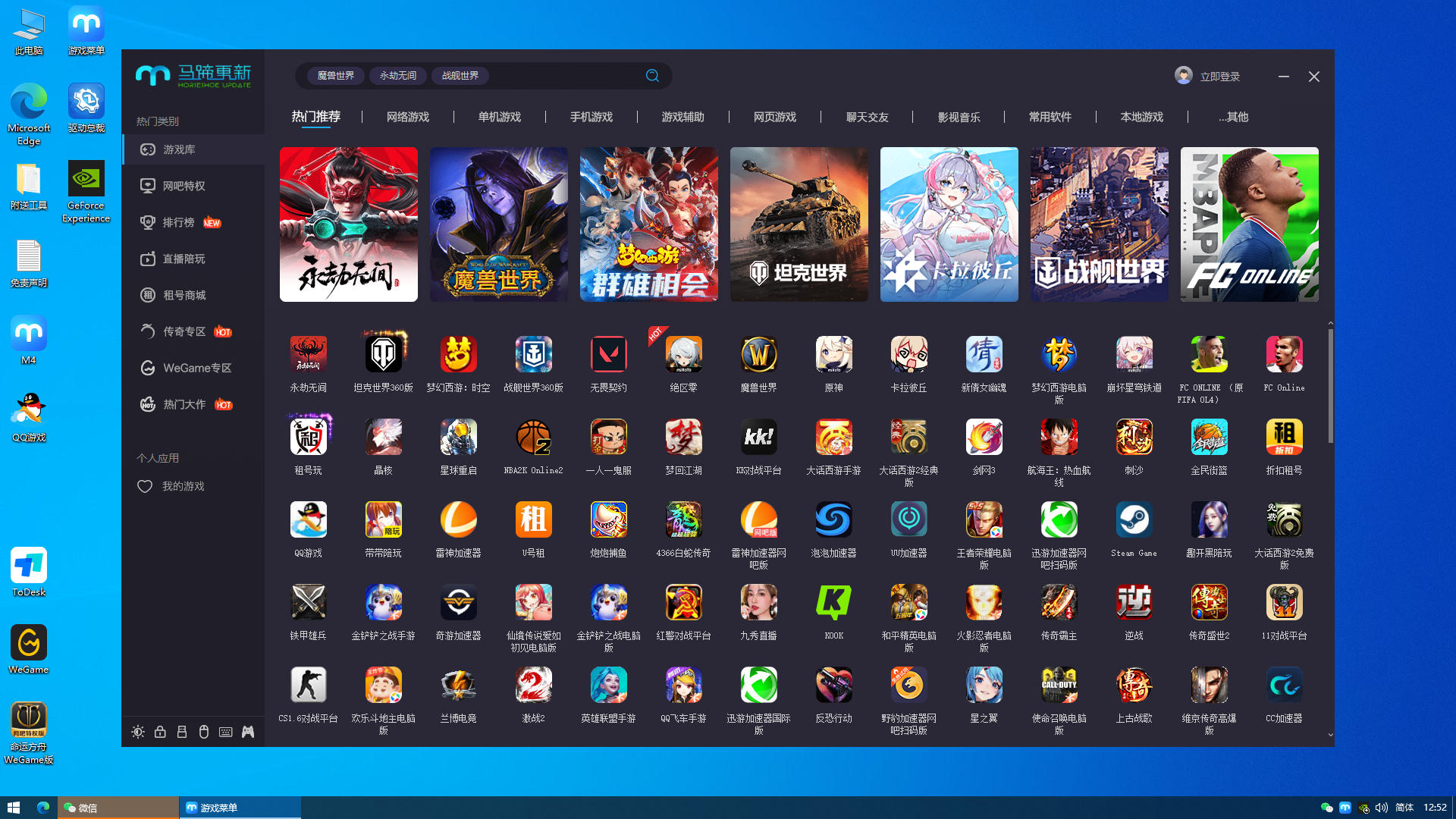Click the 魔兽世界 search suggestion tag
Viewport: 1456px width, 819px height.
[x=336, y=76]
